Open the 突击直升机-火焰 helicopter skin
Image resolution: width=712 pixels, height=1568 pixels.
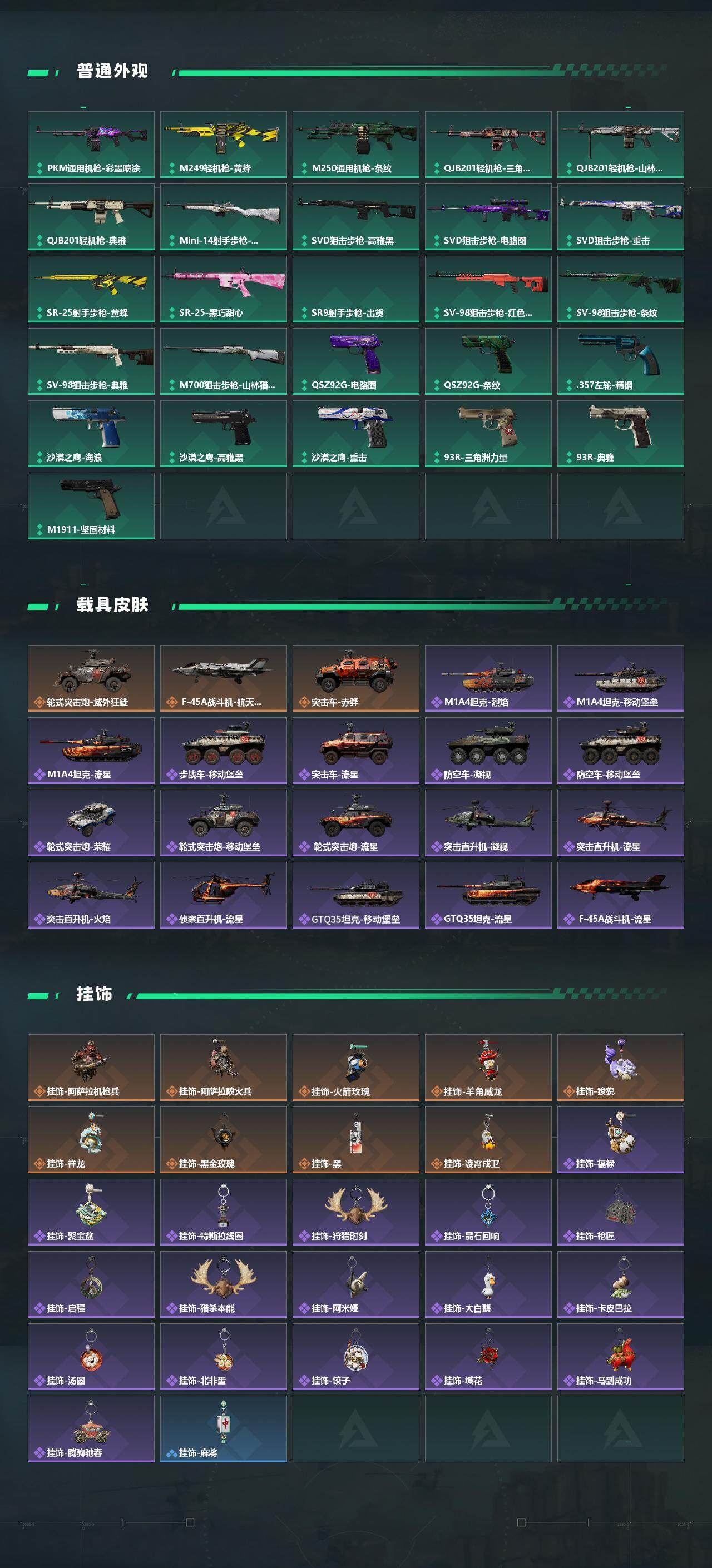[91, 895]
